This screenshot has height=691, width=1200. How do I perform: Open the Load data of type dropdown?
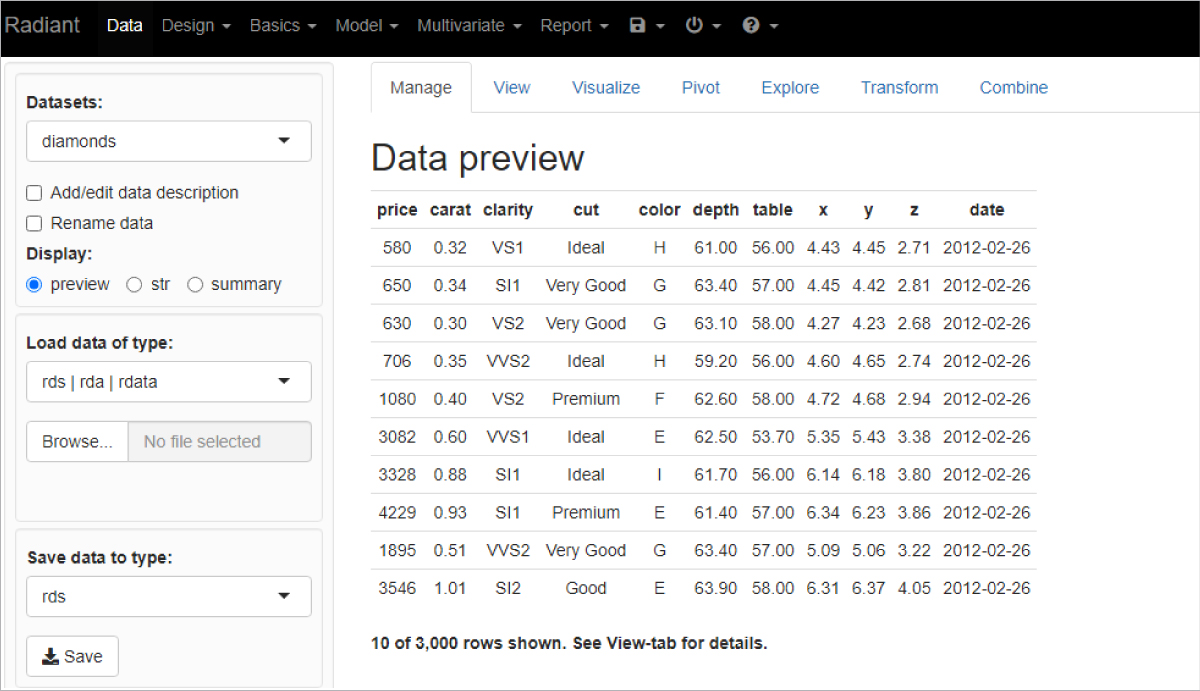point(168,381)
